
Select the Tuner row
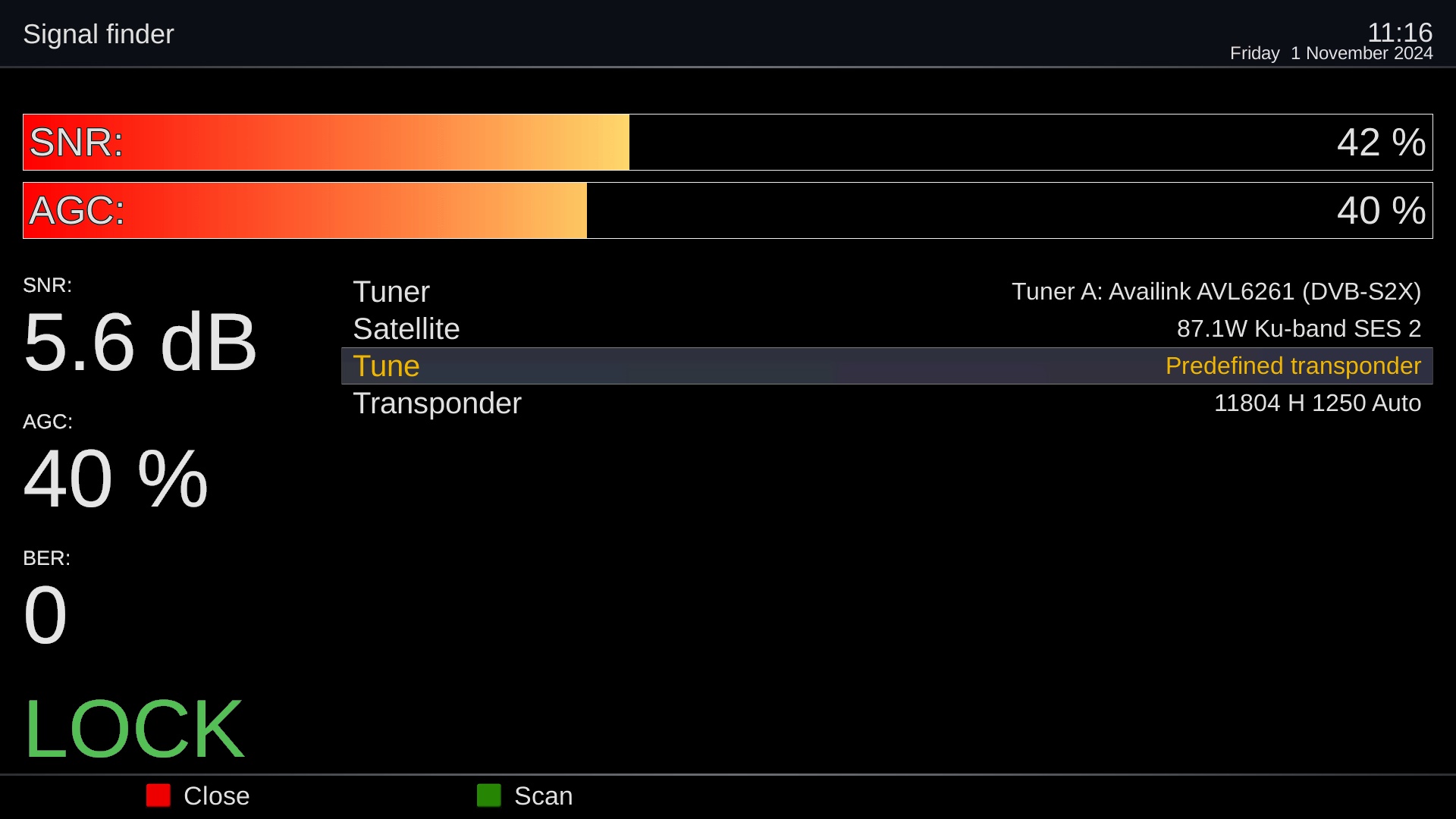coord(887,291)
